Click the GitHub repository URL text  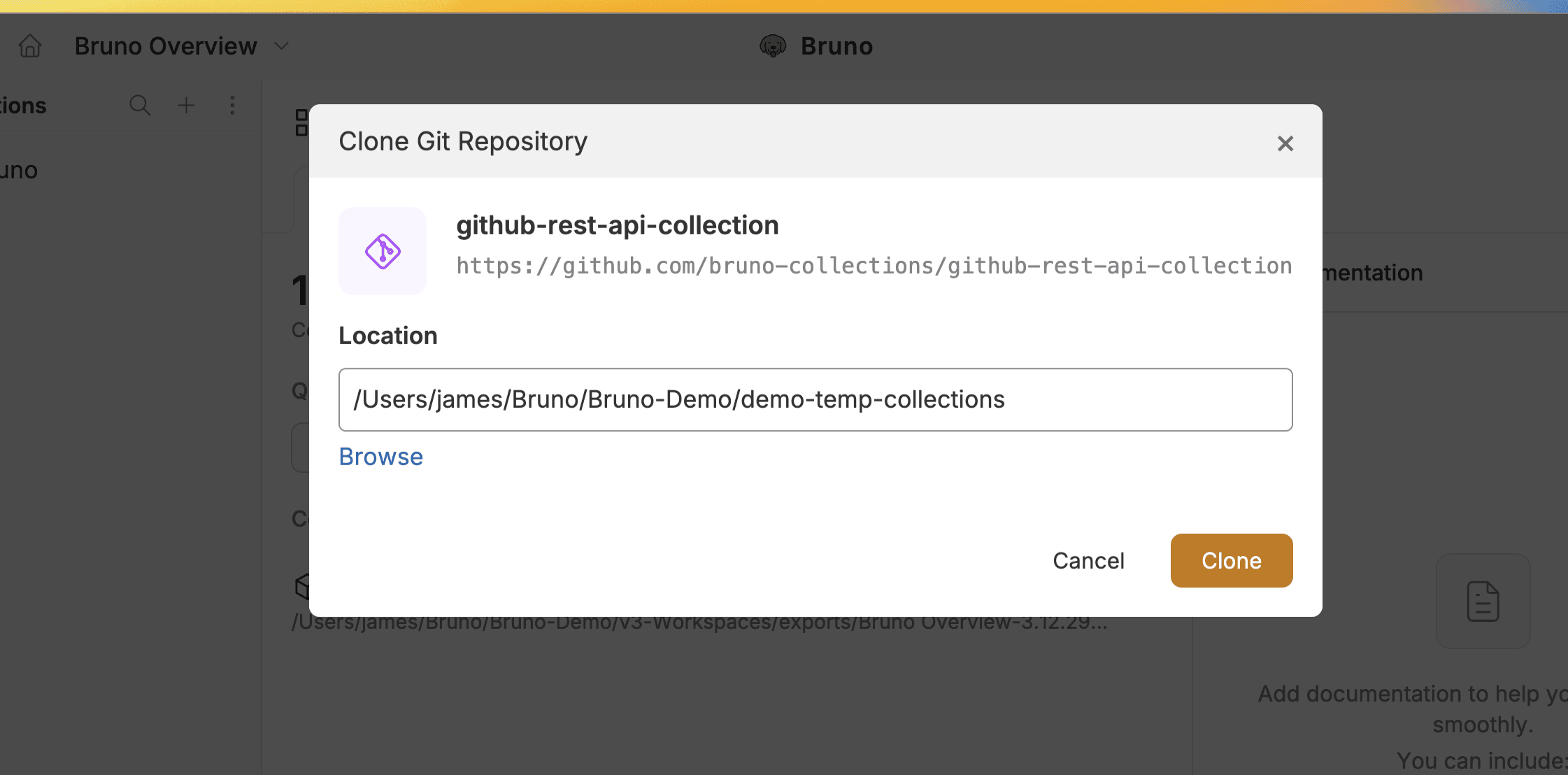point(874,266)
